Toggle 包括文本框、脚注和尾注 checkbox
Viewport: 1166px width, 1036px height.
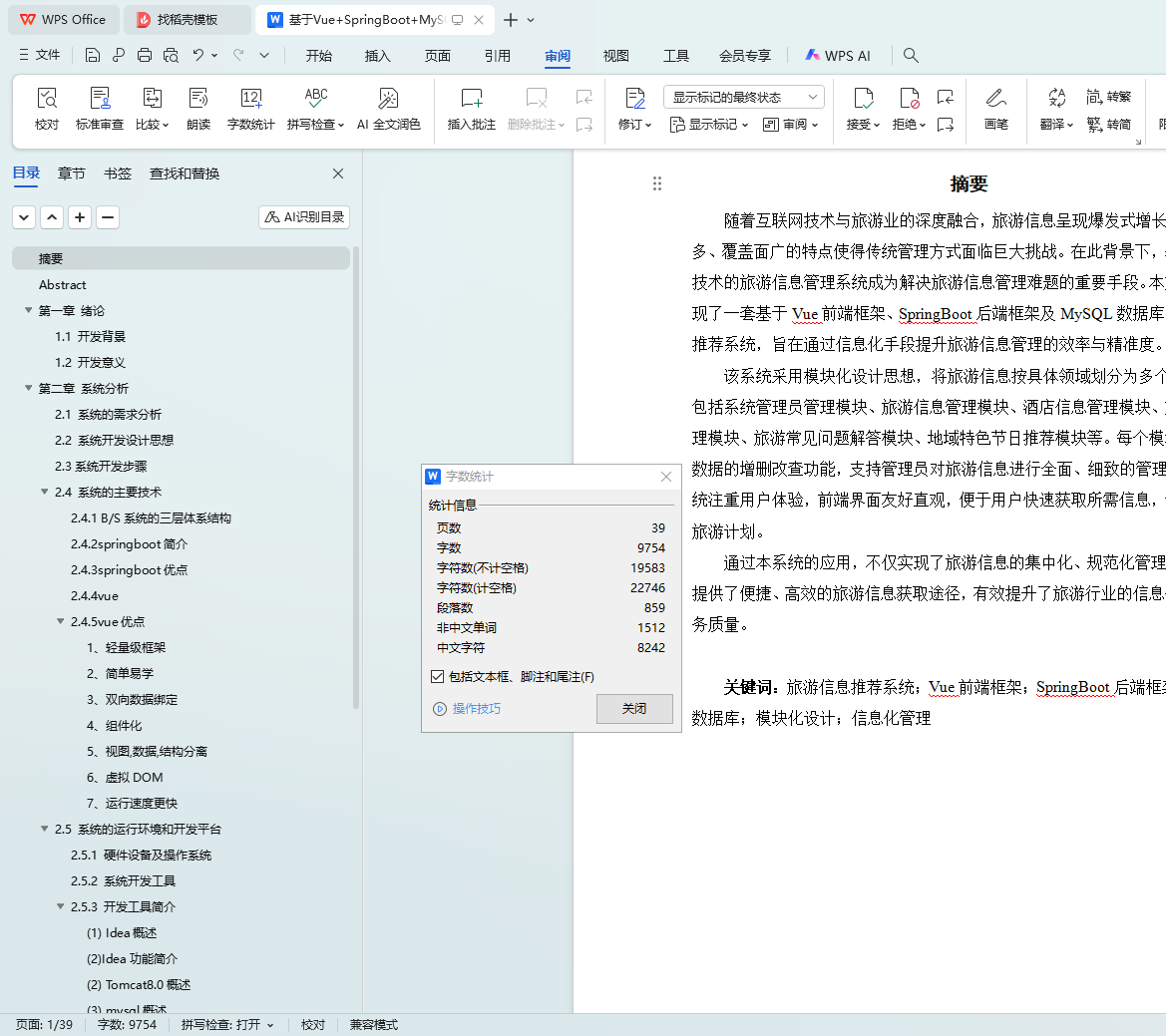pyautogui.click(x=437, y=676)
